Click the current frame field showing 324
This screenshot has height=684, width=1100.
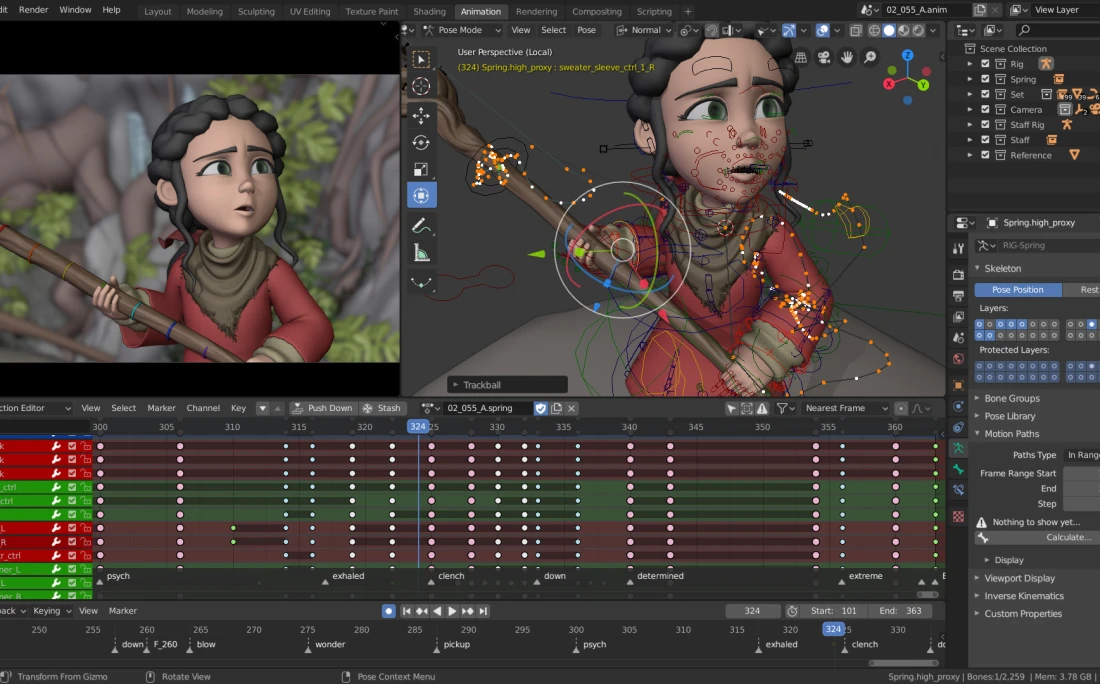coord(753,610)
